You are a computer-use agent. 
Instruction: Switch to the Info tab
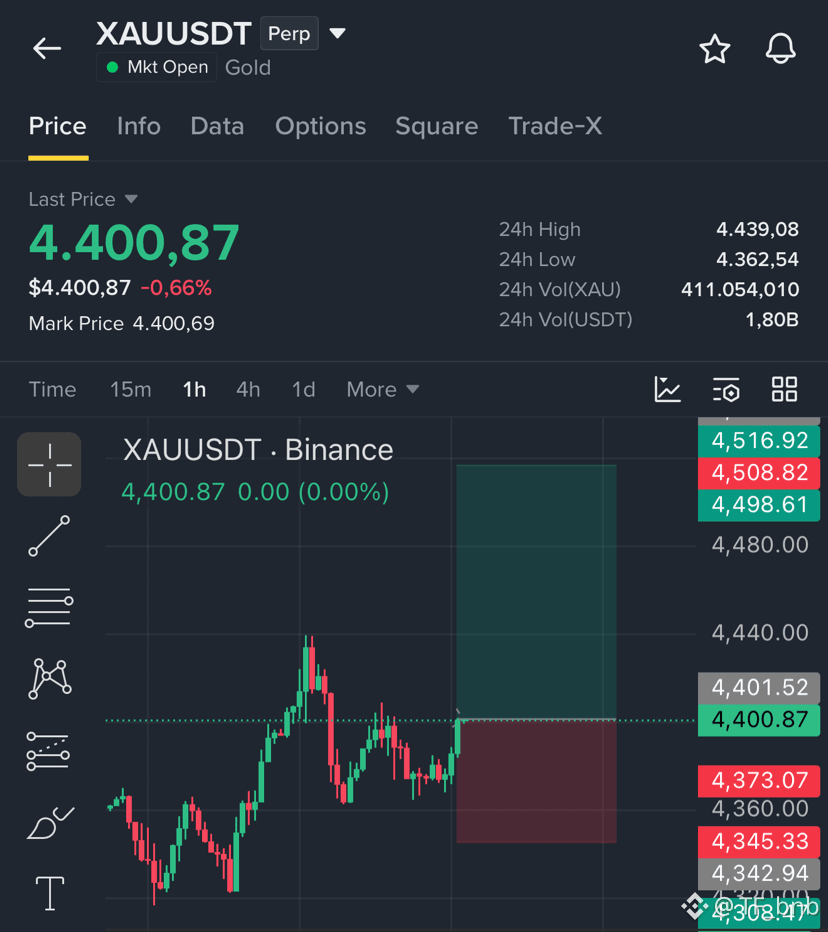tap(138, 126)
